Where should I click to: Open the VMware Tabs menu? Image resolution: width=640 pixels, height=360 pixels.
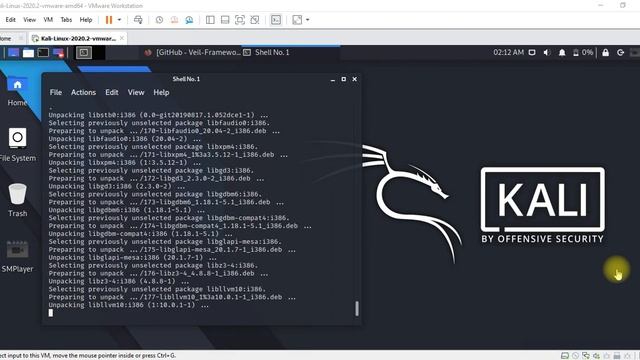pyautogui.click(x=66, y=20)
